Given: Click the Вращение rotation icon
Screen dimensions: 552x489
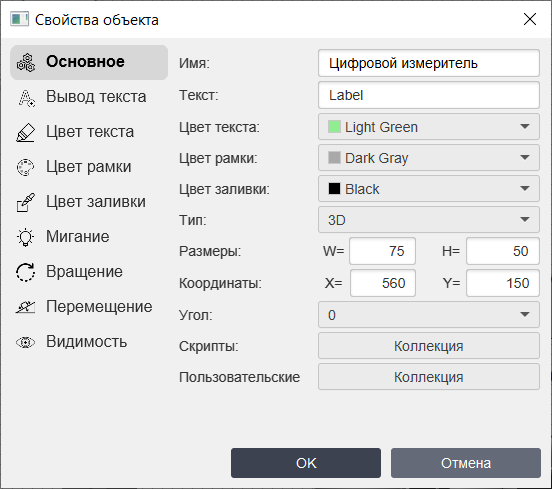Looking at the screenshot, I should click(x=26, y=272).
